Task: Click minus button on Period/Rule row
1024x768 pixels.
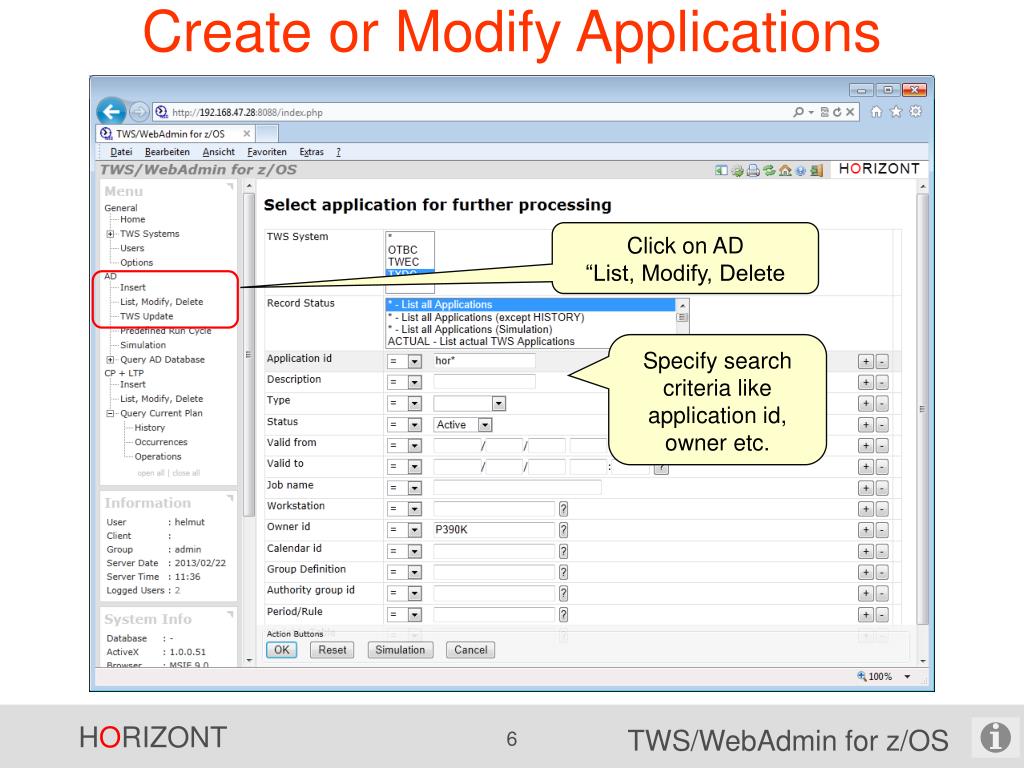Action: click(882, 615)
